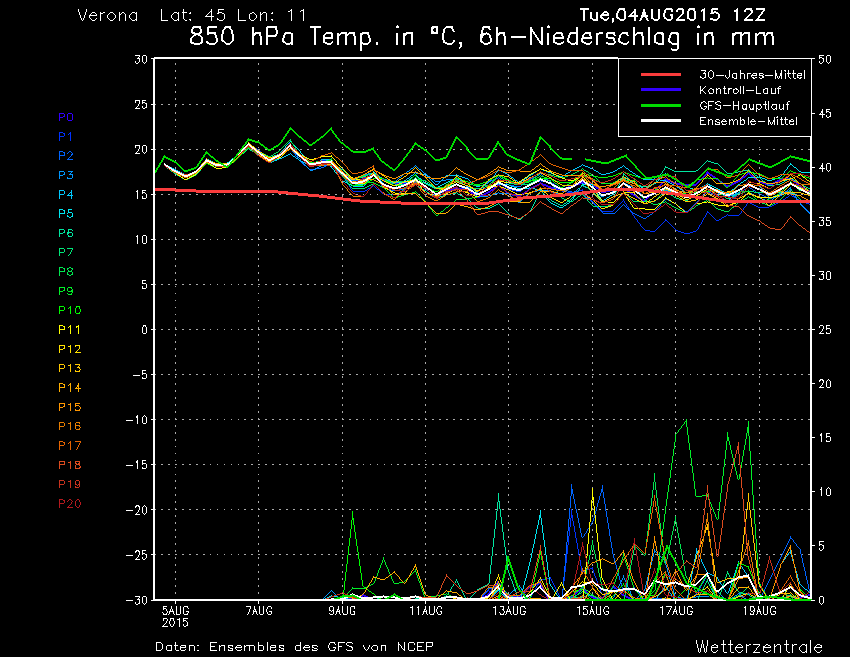The height and width of the screenshot is (657, 850).
Task: Click the GFS-Hauptlauf legend text
Action: pos(744,106)
